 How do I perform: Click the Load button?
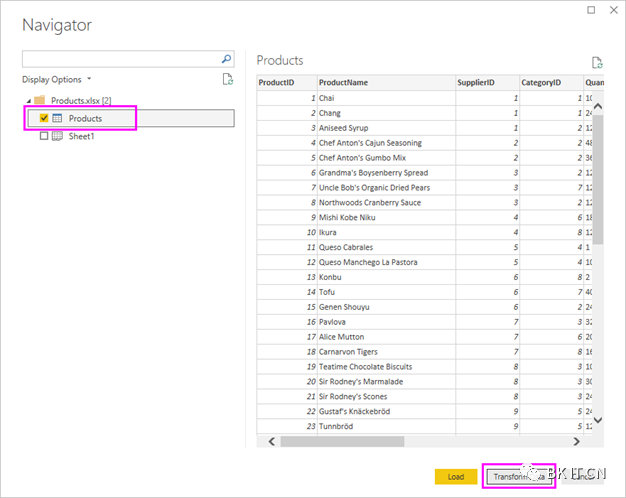pyautogui.click(x=456, y=477)
